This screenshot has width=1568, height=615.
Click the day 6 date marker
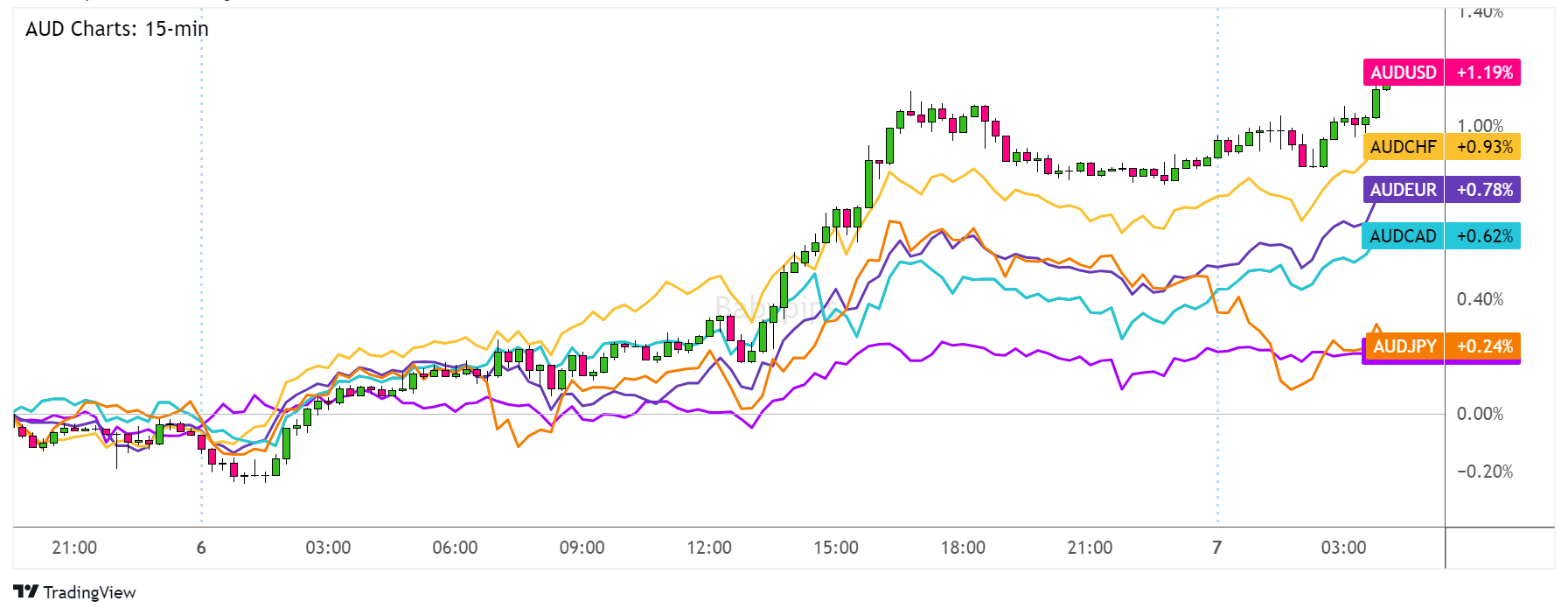pyautogui.click(x=201, y=548)
